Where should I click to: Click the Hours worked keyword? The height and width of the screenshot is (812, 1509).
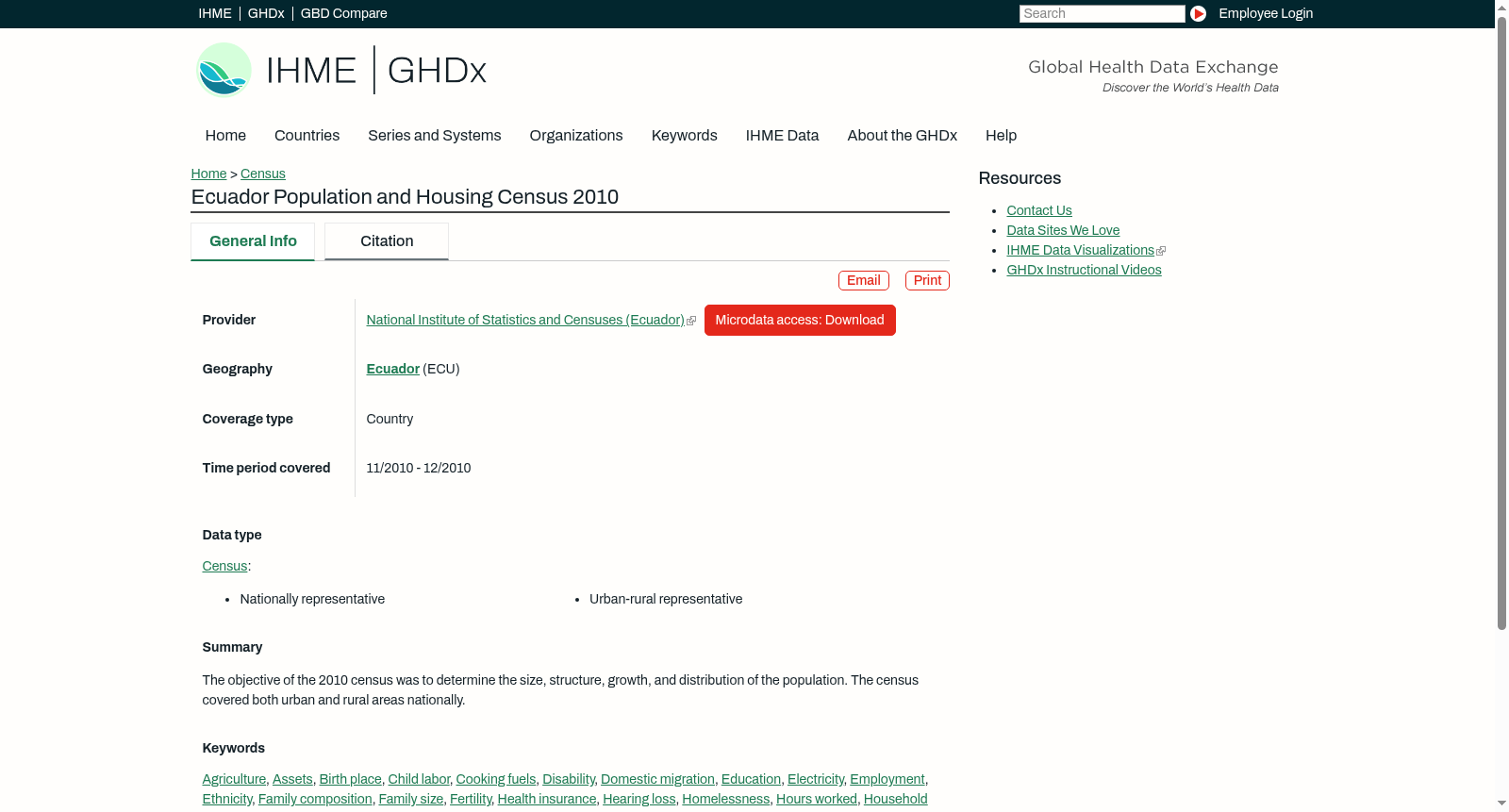(817, 799)
